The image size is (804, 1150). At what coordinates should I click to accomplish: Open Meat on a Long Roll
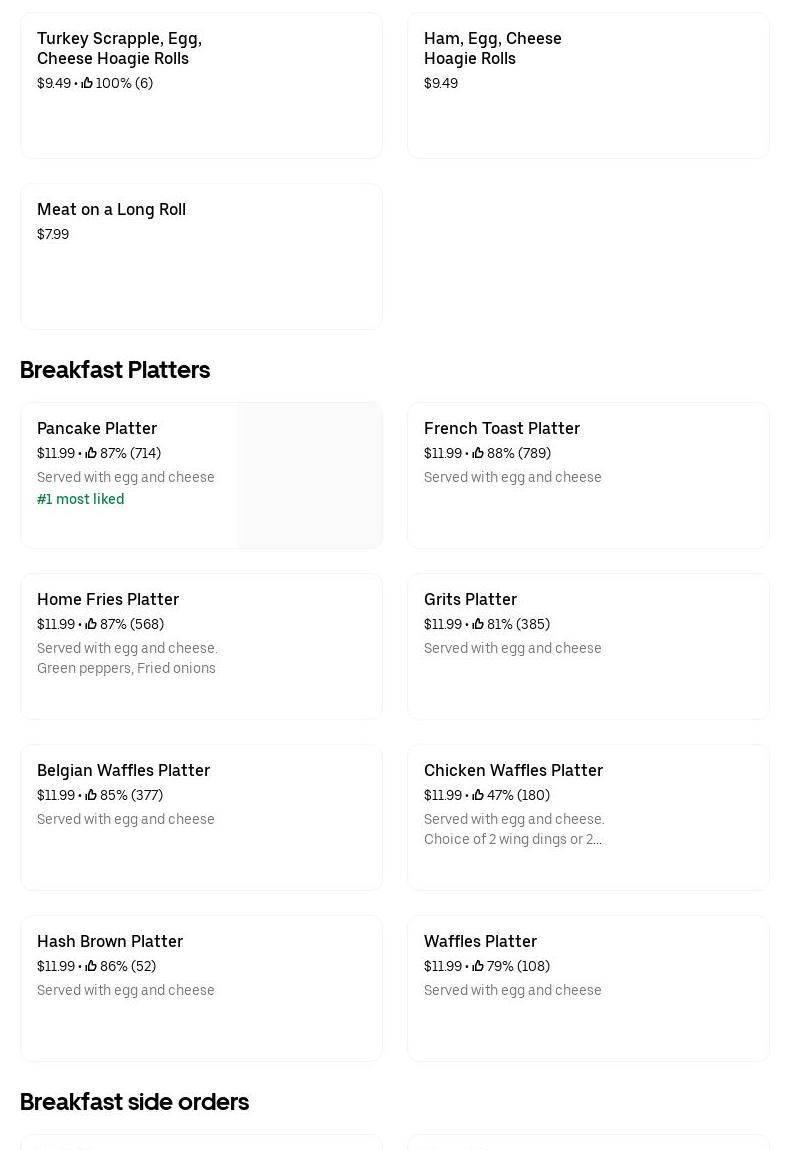111,209
